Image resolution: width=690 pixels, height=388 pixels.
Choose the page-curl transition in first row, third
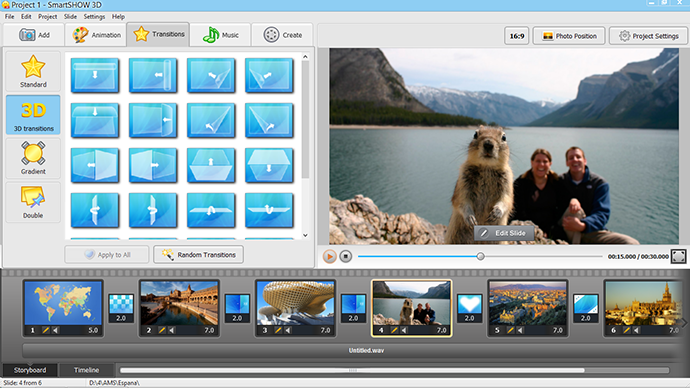(x=211, y=75)
